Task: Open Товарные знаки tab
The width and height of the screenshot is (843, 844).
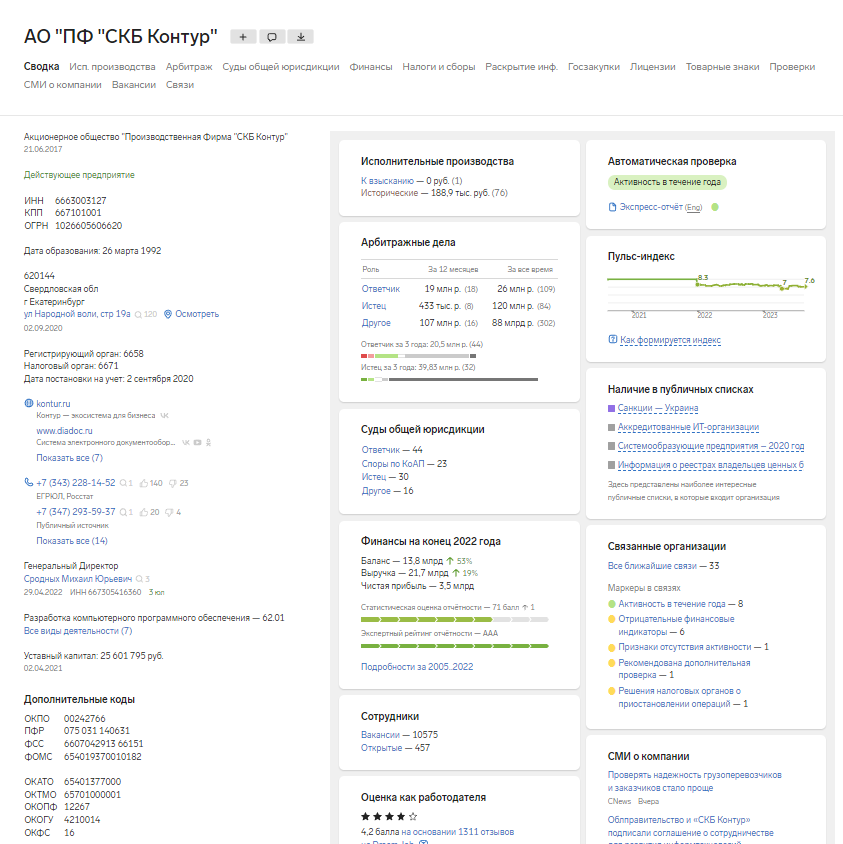Action: tap(722, 67)
